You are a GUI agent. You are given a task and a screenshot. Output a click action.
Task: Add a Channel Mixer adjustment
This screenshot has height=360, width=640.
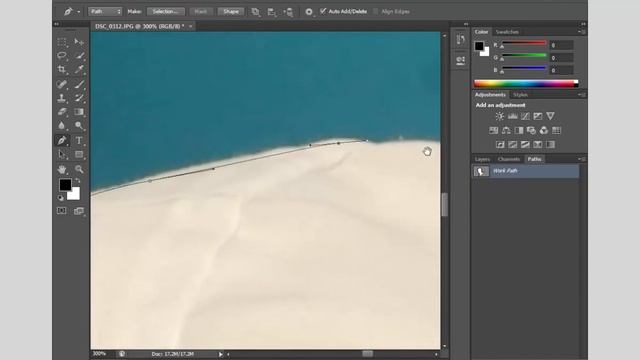pyautogui.click(x=544, y=131)
